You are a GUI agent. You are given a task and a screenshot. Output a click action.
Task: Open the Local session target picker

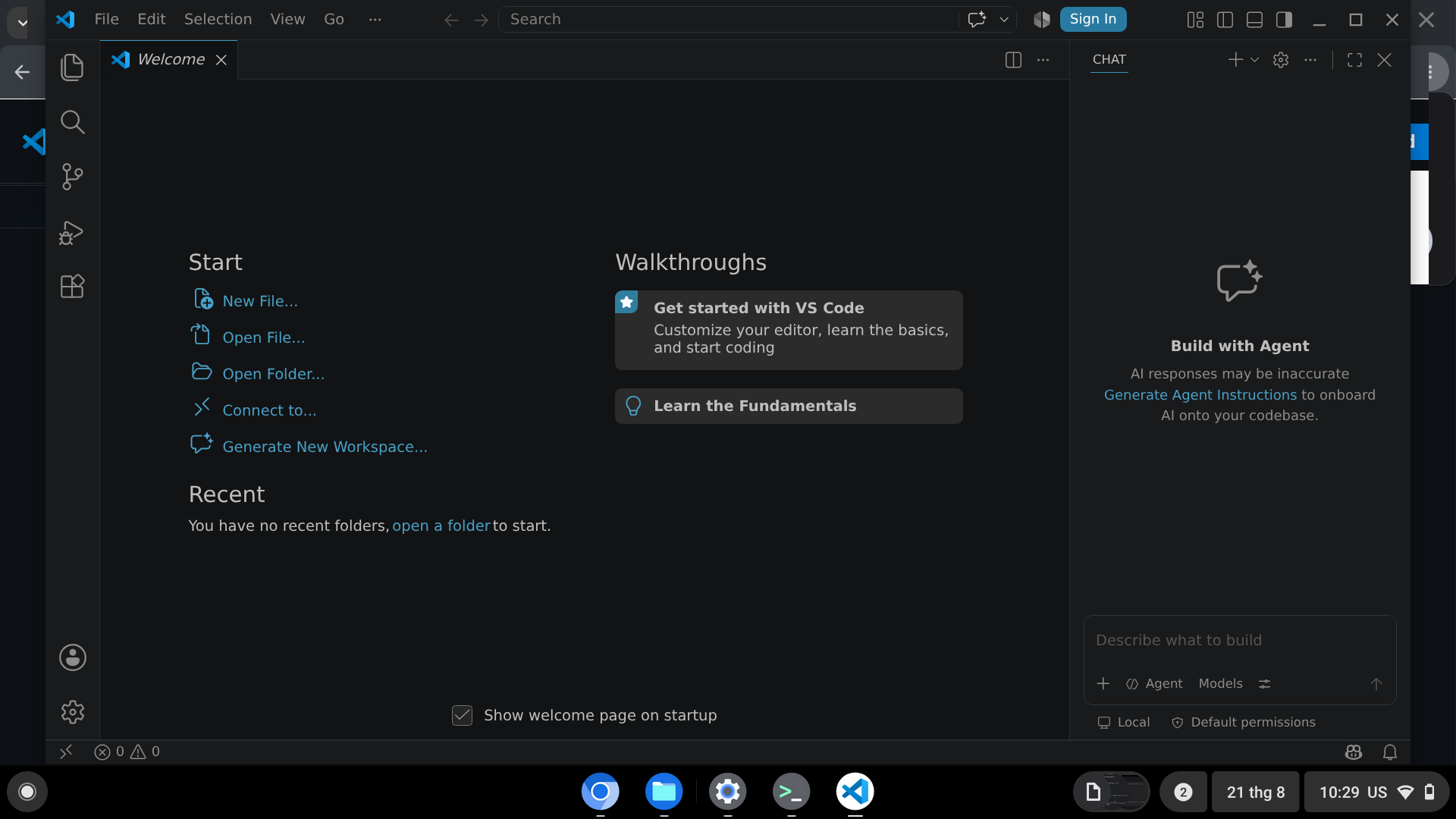1124,722
